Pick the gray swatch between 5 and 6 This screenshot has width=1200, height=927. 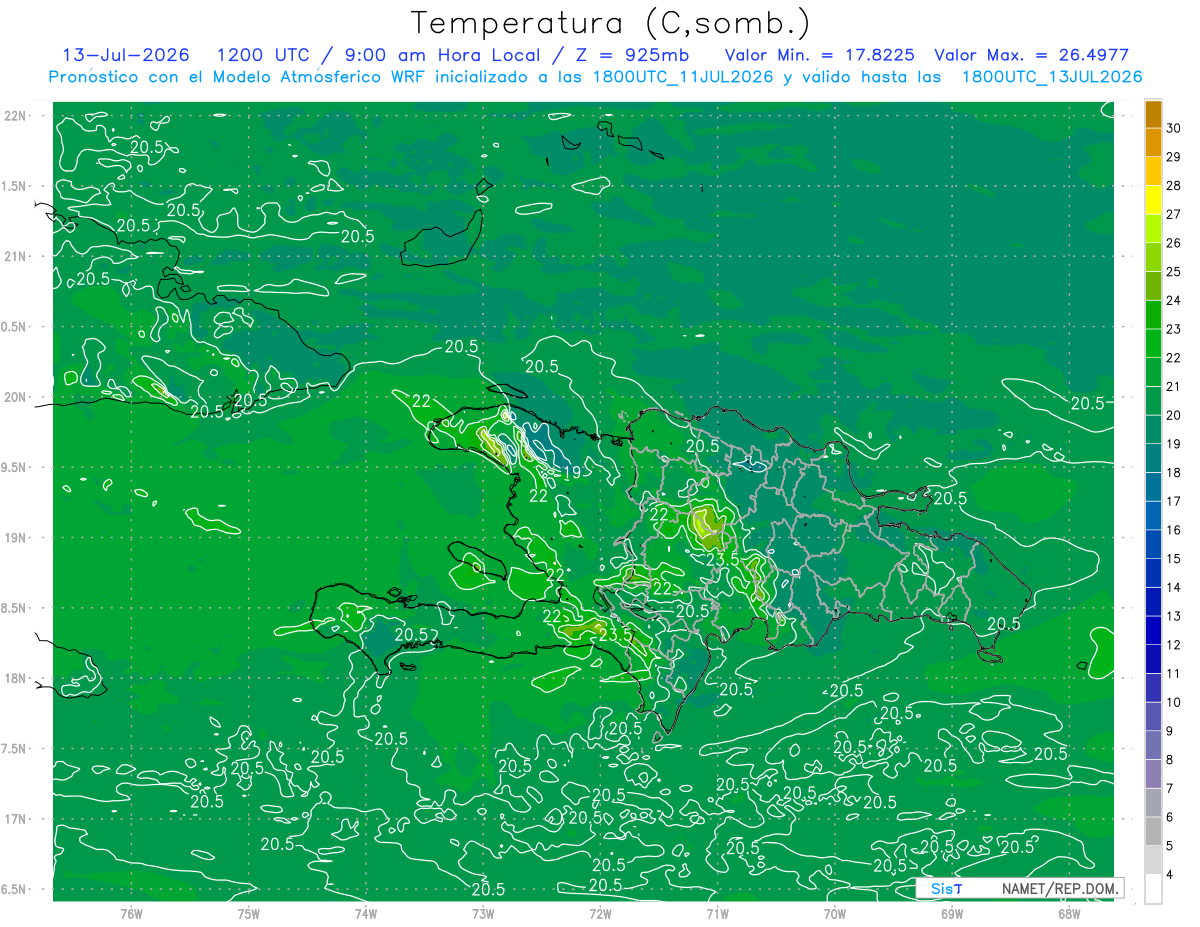[1153, 832]
